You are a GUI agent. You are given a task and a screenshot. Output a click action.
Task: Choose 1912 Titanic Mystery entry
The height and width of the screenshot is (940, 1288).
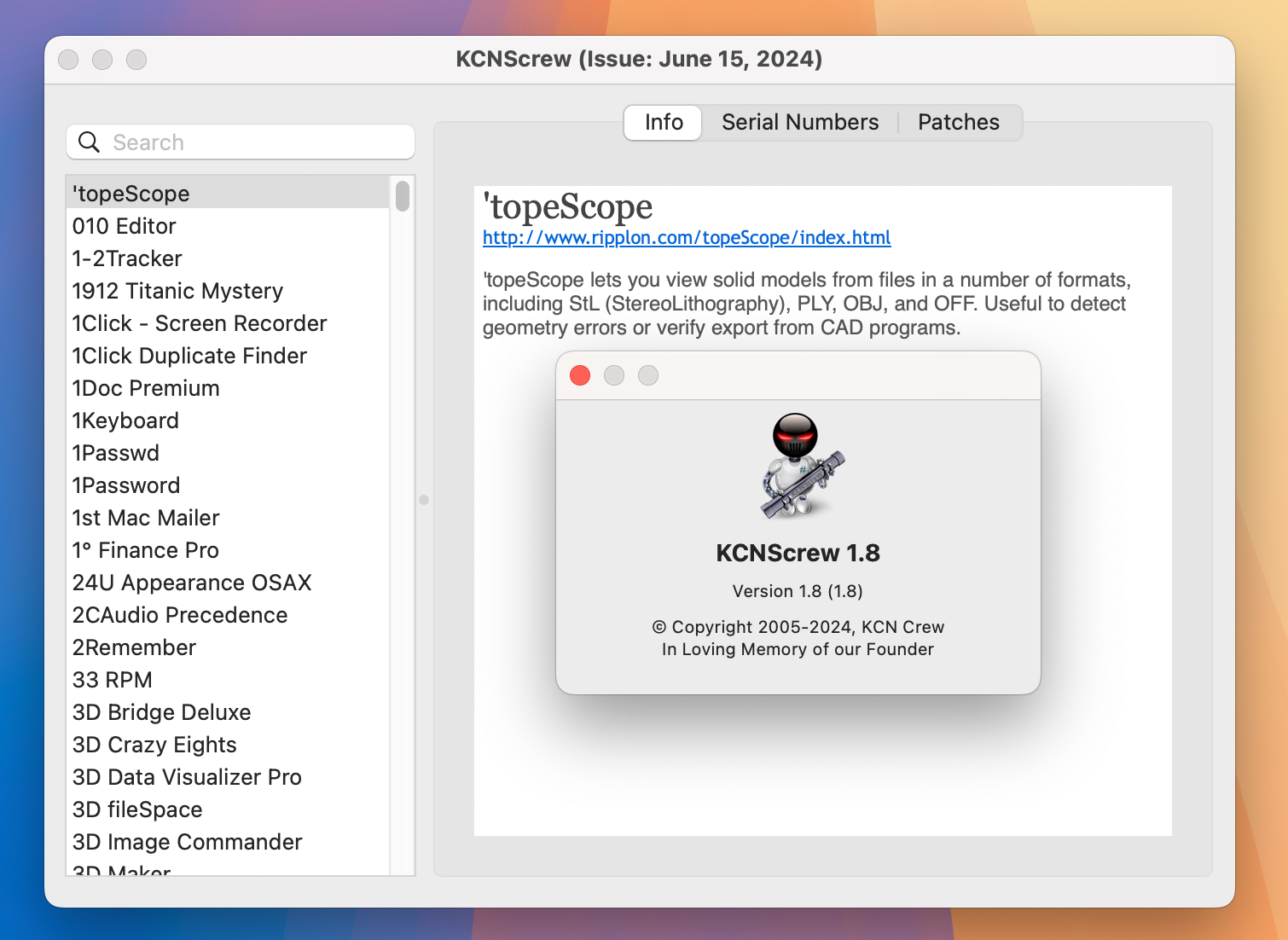tap(228, 291)
